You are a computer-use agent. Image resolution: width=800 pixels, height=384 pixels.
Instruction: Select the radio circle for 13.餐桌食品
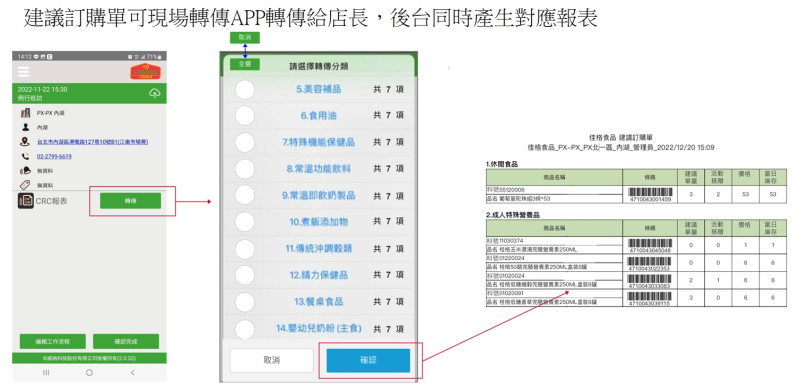pyautogui.click(x=245, y=302)
